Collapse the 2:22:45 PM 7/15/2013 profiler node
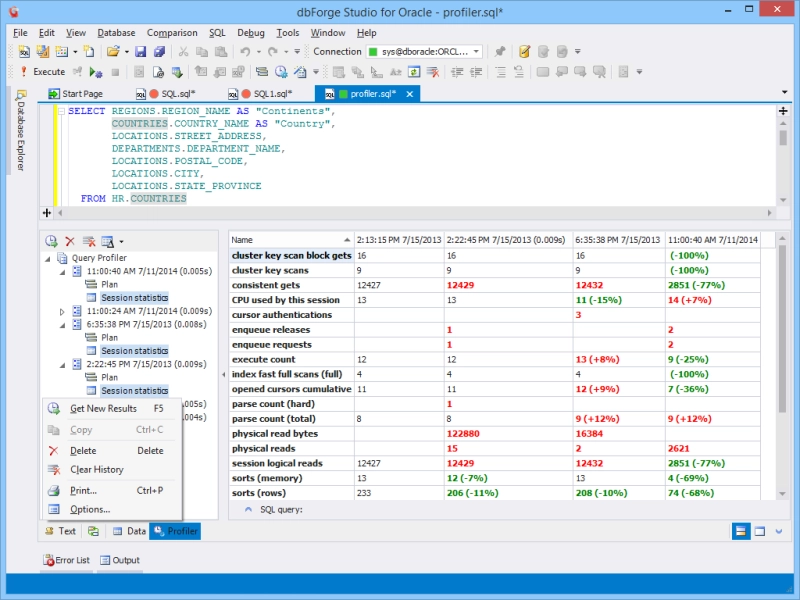The width and height of the screenshot is (800, 600). 63,365
